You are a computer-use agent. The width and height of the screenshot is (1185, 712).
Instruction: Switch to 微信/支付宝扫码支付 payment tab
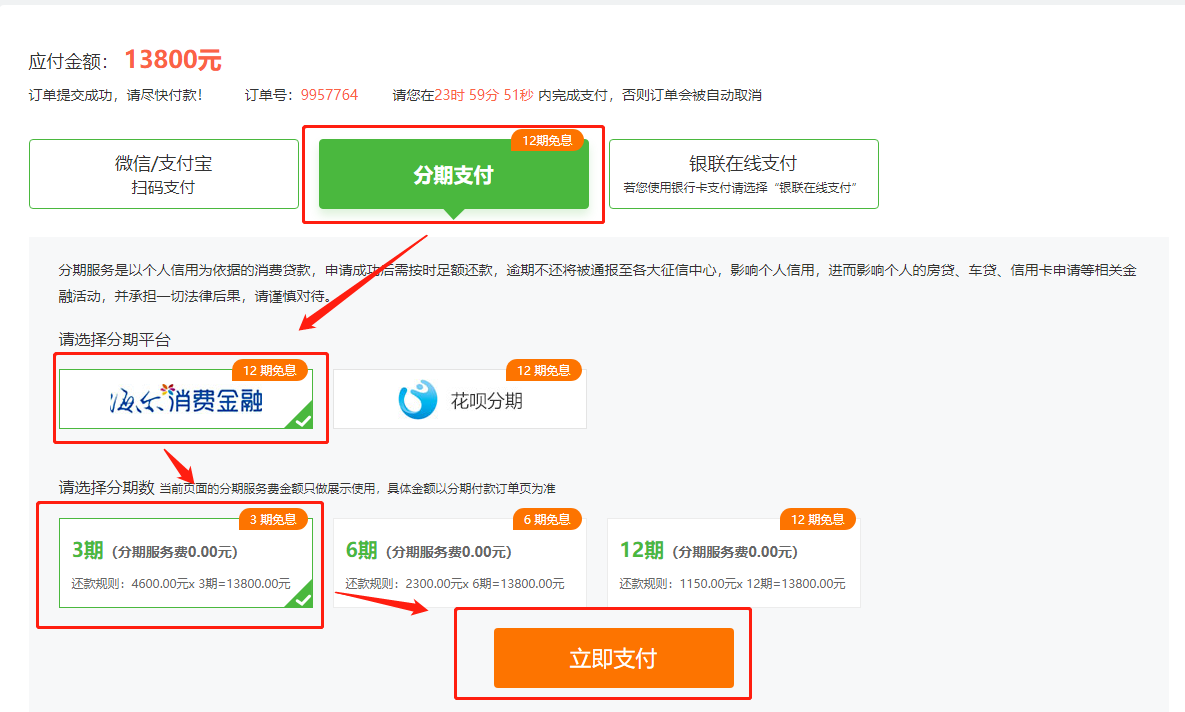pyautogui.click(x=164, y=174)
